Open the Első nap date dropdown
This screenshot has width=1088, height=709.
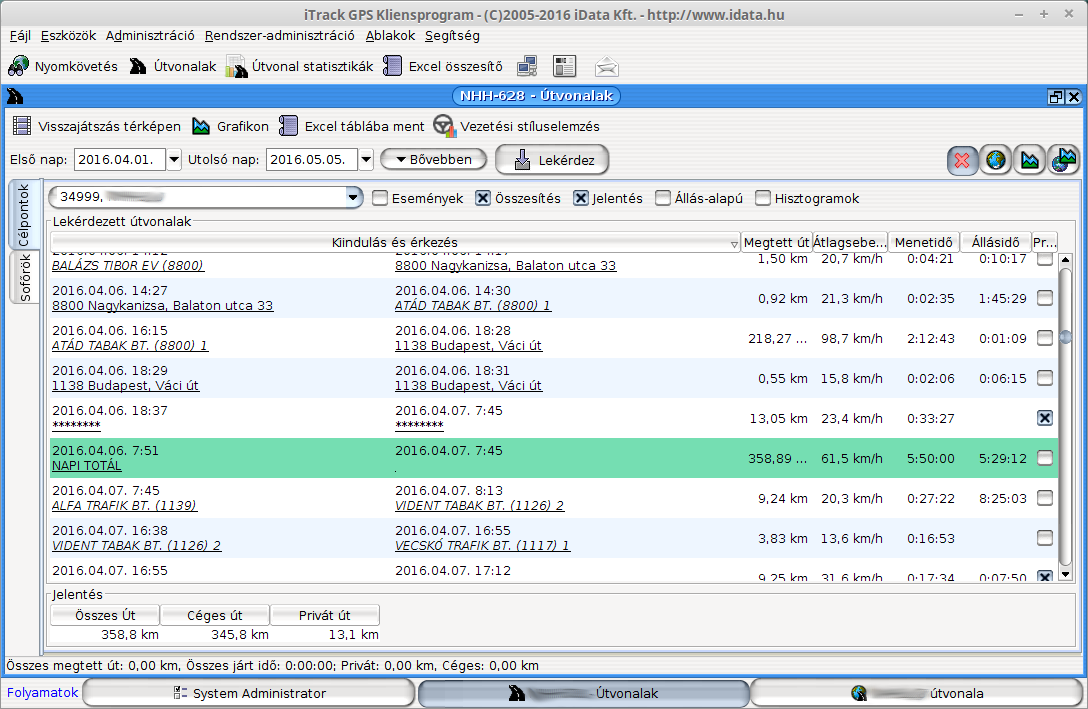174,160
